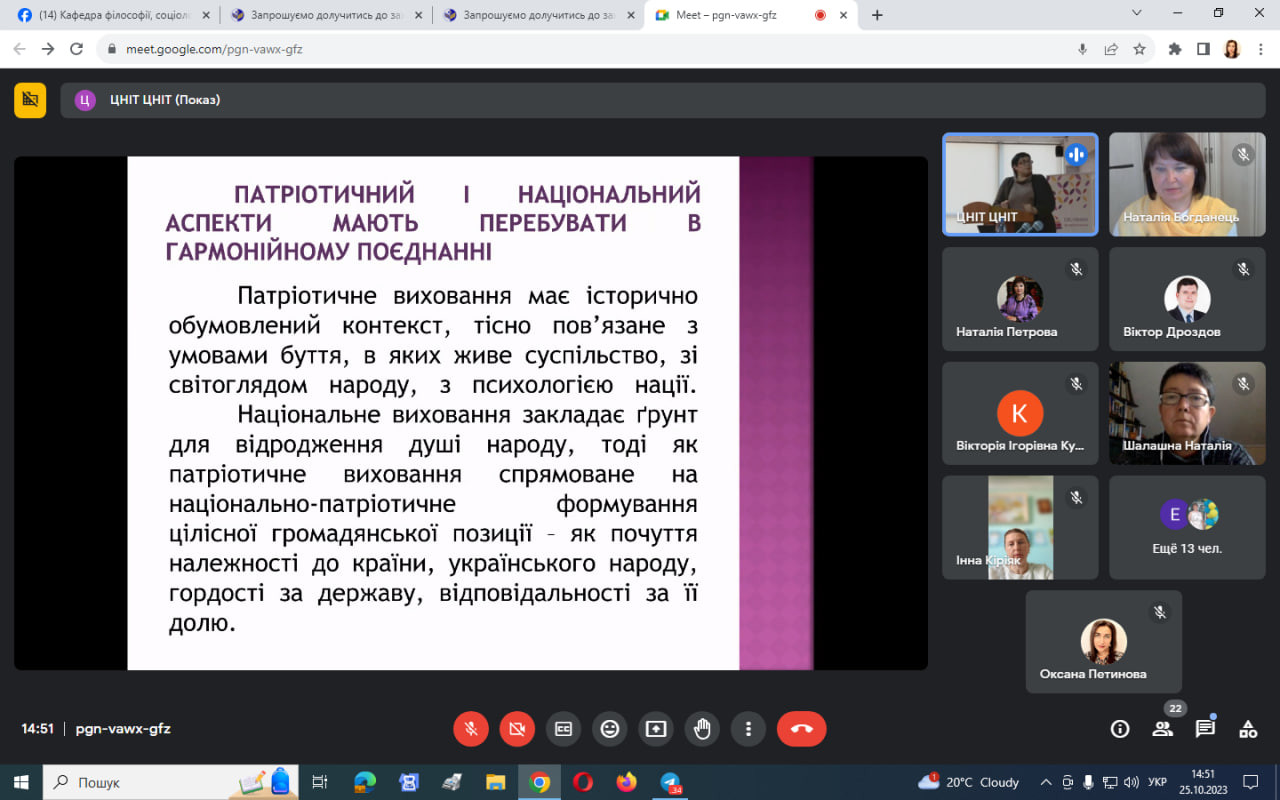Open the Windows Start menu
The width and height of the screenshot is (1280, 800).
pos(20,782)
